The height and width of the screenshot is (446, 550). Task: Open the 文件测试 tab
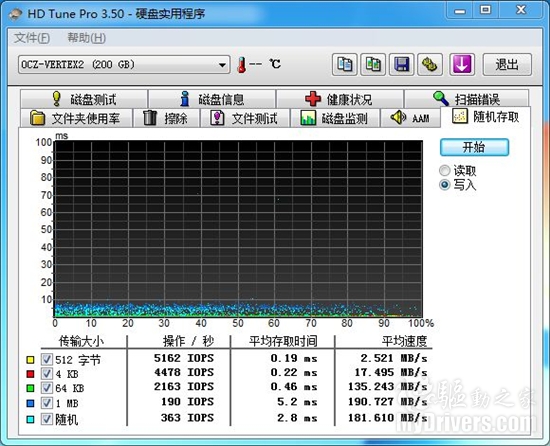pos(245,118)
